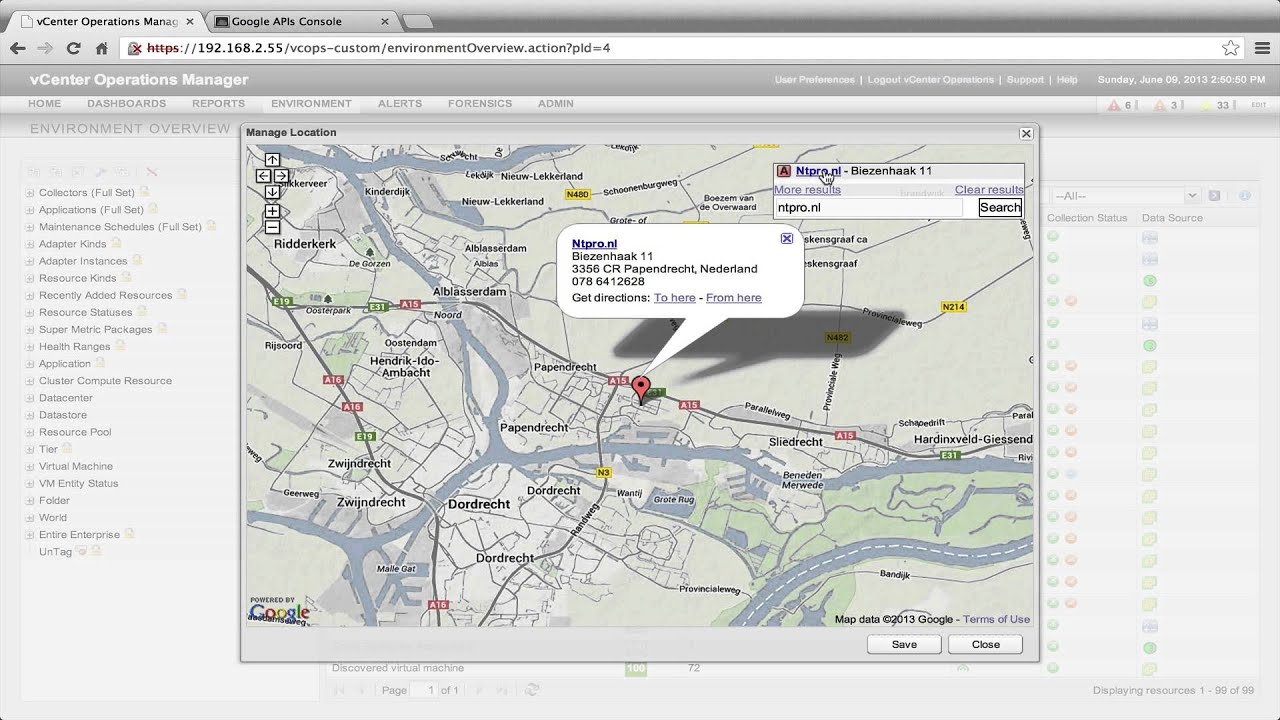Click the lock icon next to Health Ranges

click(x=120, y=346)
